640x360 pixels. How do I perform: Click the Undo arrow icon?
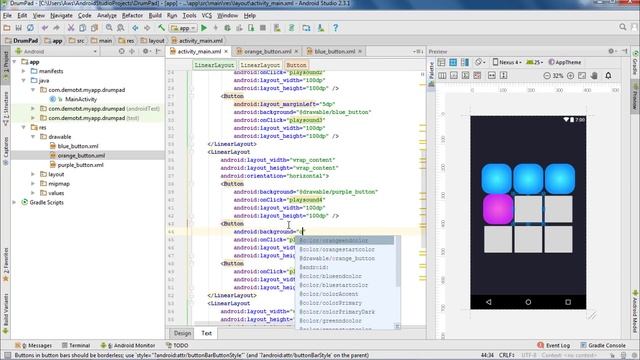44,28
